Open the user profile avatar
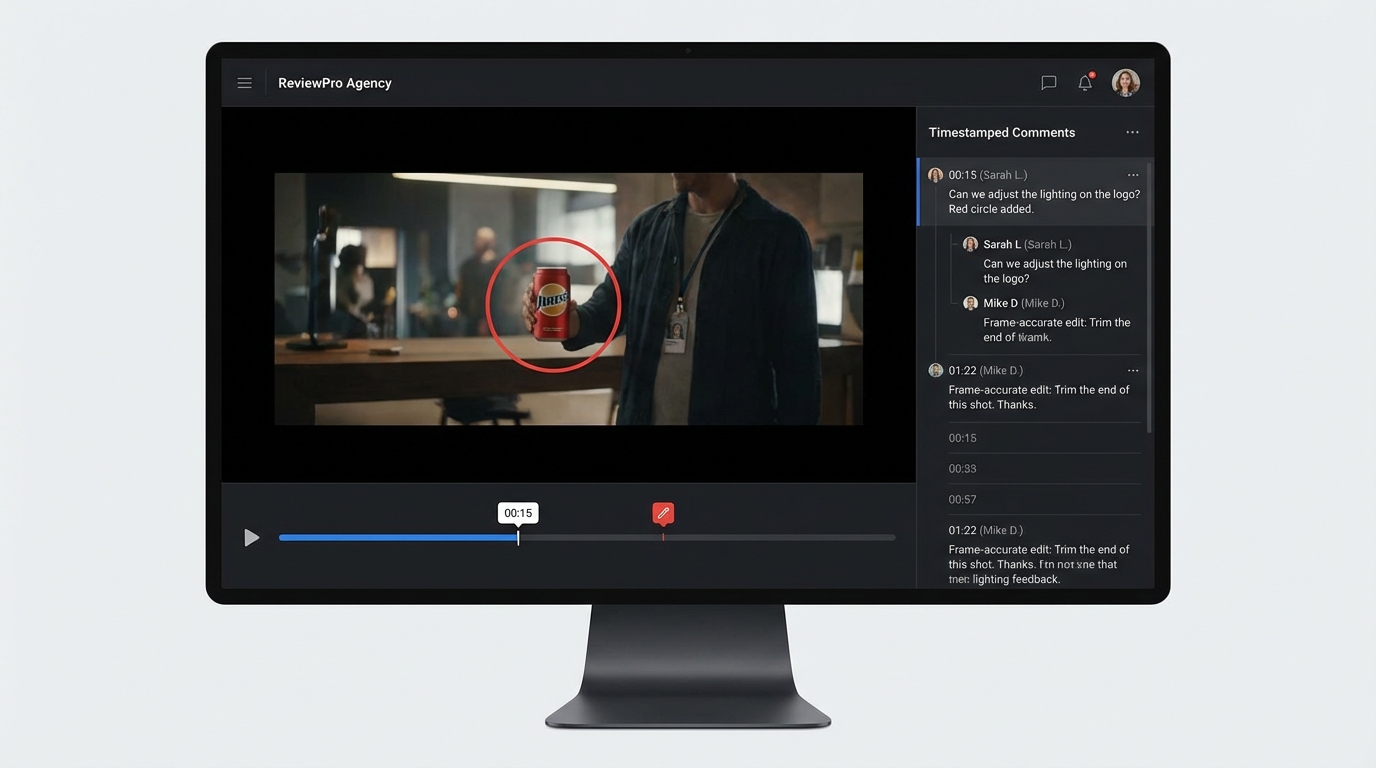 pyautogui.click(x=1126, y=83)
